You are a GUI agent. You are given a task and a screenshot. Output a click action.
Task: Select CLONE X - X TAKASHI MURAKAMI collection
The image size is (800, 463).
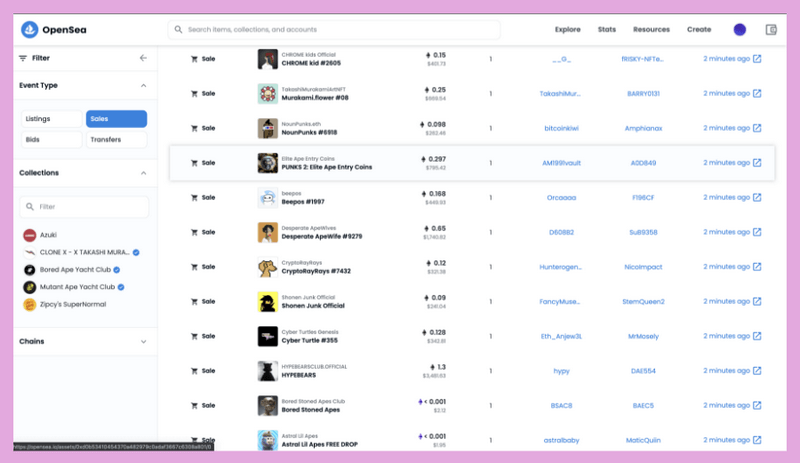coord(85,253)
